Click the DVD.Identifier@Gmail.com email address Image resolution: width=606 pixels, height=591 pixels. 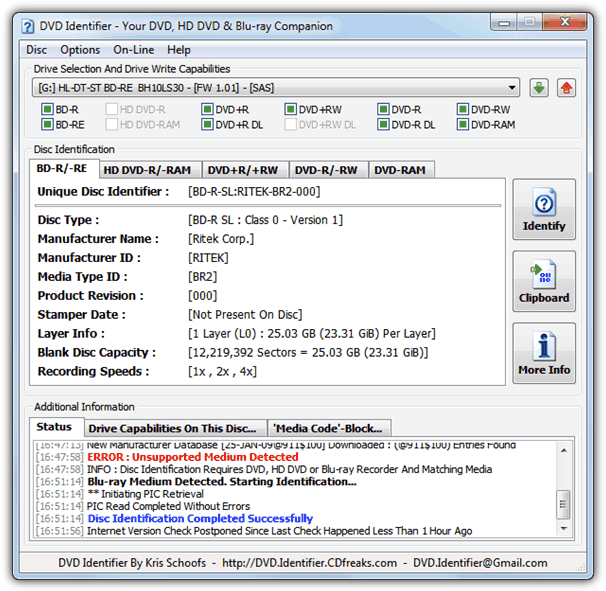pyautogui.click(x=480, y=563)
